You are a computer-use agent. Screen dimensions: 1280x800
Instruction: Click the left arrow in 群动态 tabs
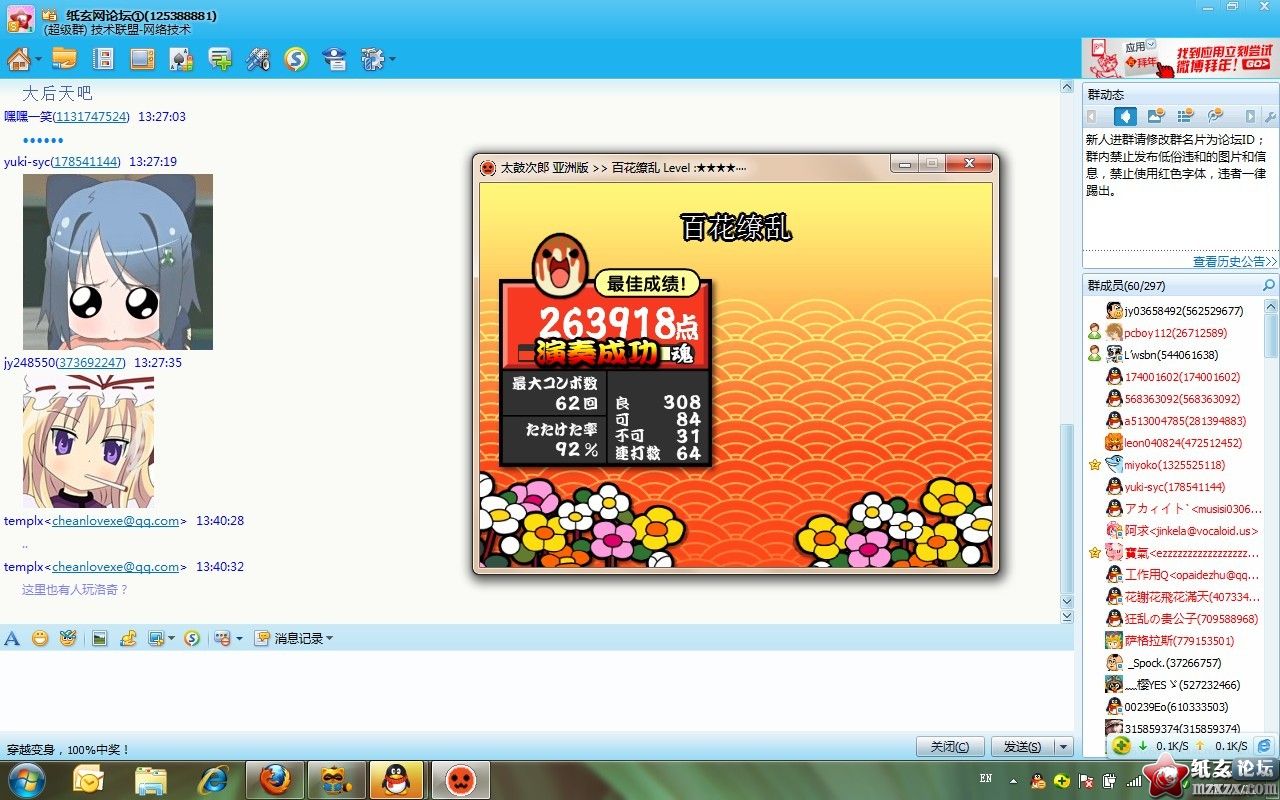click(1093, 117)
